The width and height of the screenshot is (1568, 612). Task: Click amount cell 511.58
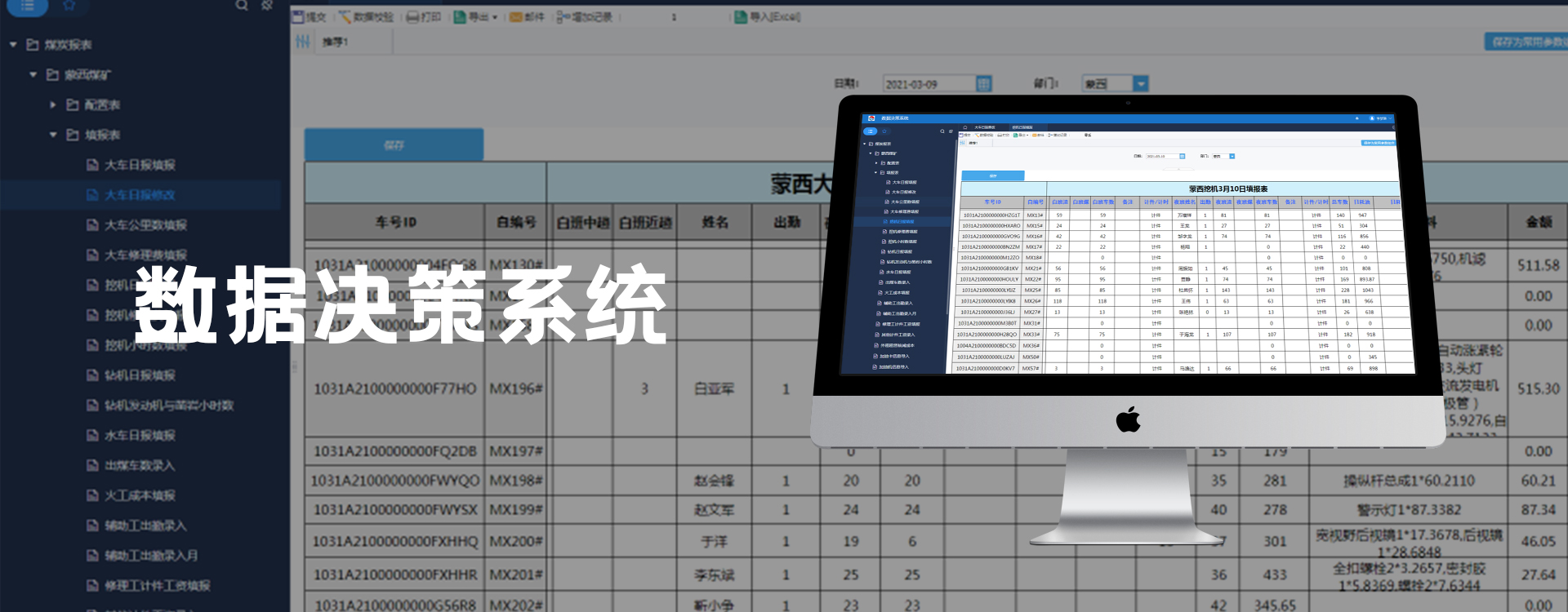pyautogui.click(x=1539, y=265)
